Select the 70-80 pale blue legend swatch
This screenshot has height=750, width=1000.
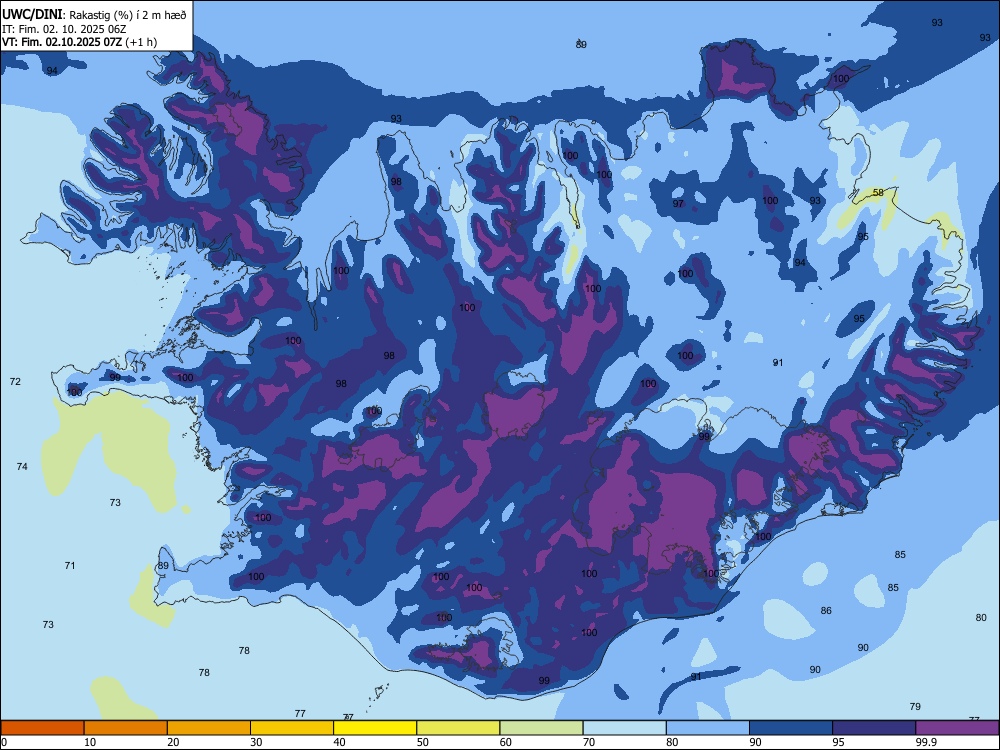point(625,728)
